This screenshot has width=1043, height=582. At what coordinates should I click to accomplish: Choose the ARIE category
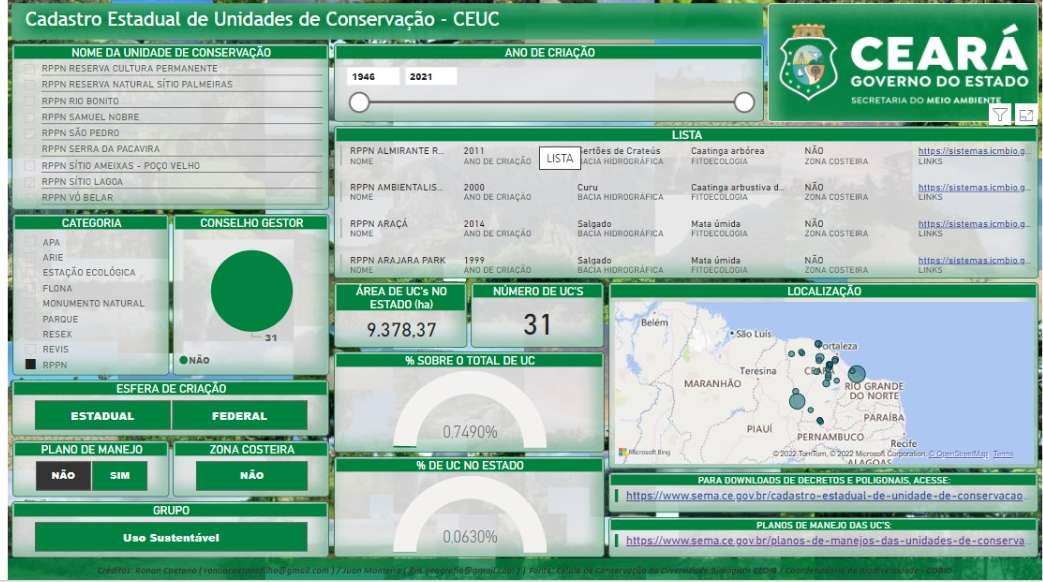pos(53,257)
